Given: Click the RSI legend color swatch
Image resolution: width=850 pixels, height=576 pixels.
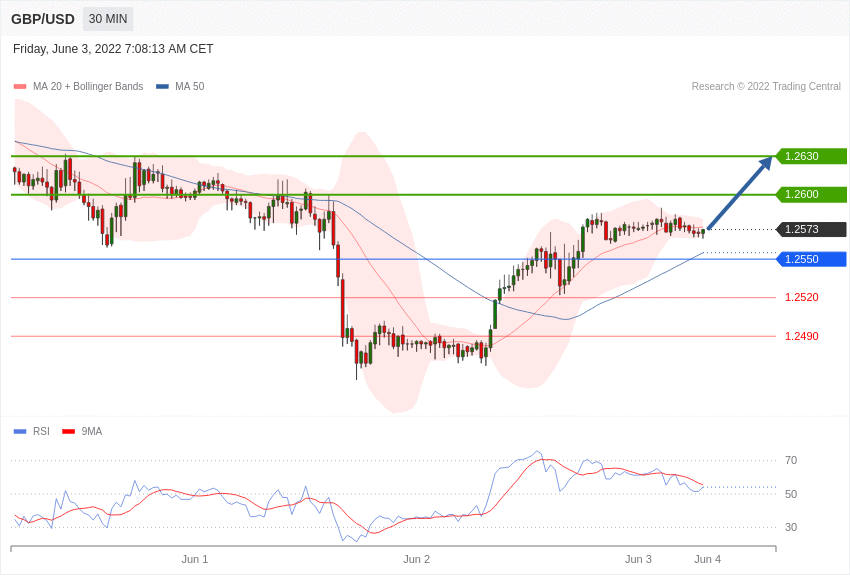Looking at the screenshot, I should (x=20, y=431).
